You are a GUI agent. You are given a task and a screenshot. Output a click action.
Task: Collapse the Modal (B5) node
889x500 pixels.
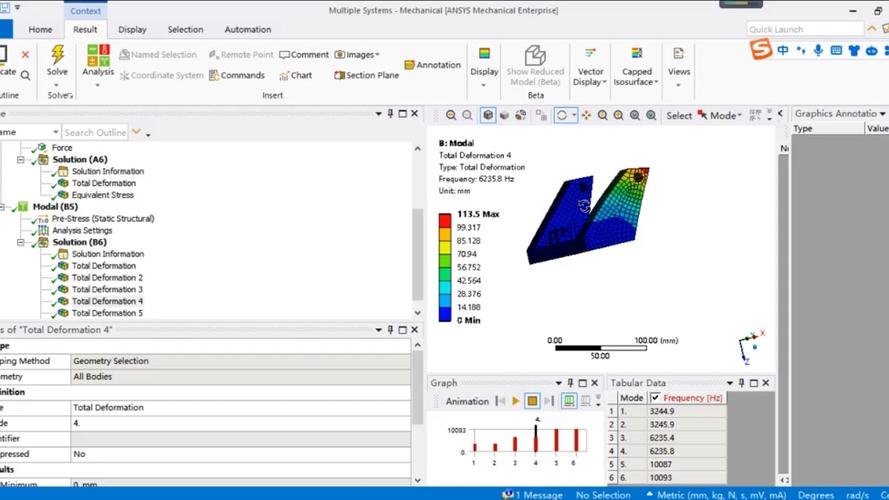click(2, 207)
